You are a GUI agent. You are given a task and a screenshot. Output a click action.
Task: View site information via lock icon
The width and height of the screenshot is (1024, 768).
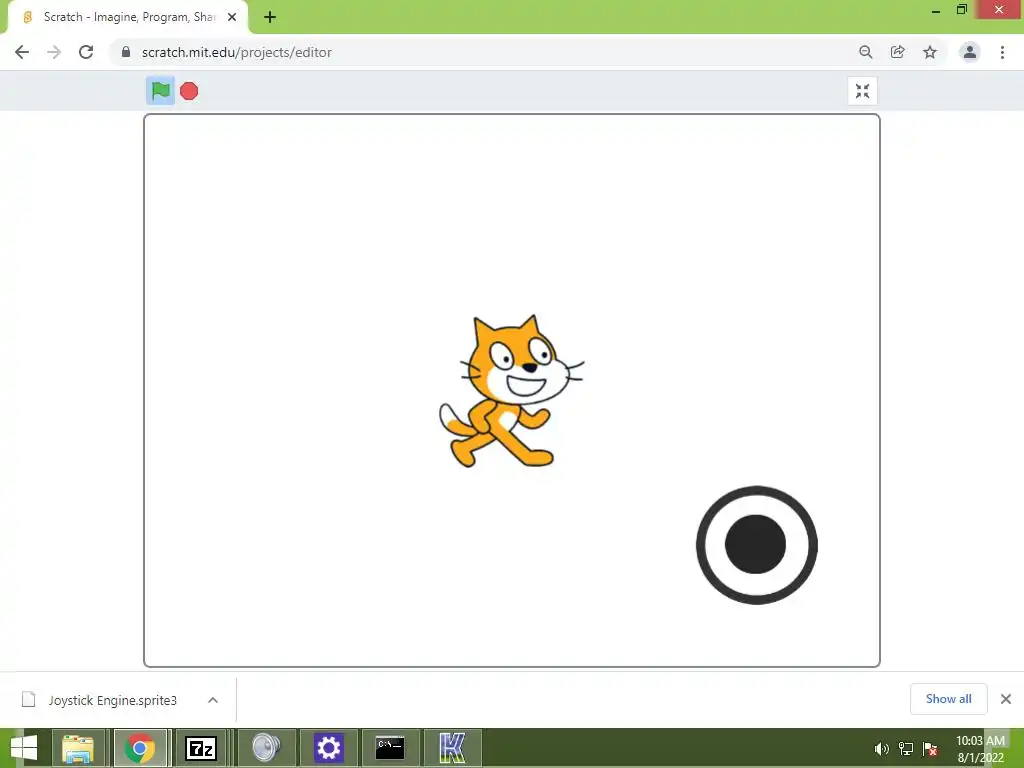(x=126, y=52)
